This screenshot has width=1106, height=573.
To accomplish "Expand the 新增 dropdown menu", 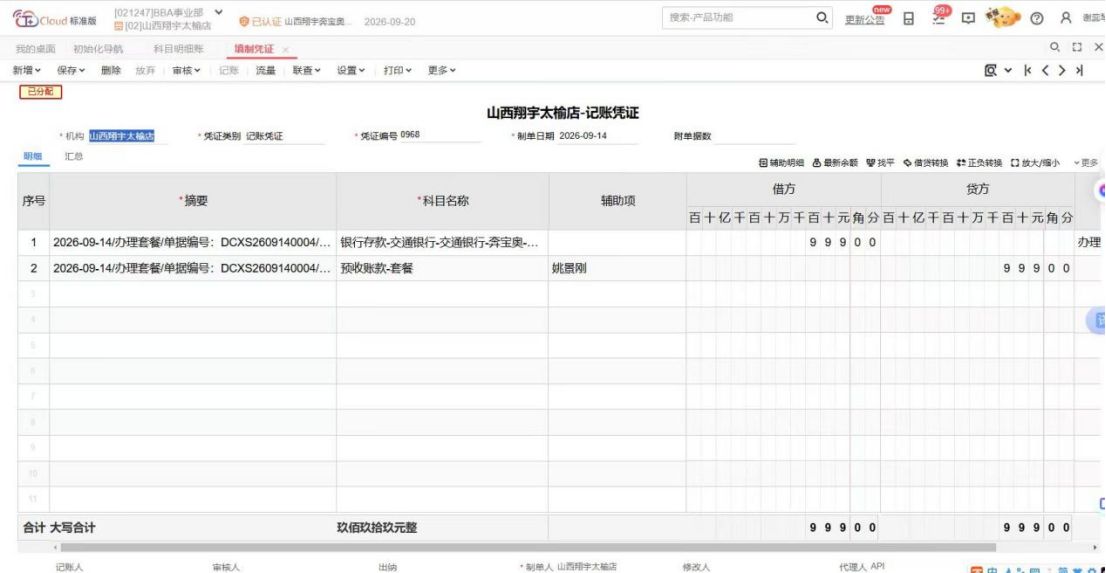I will tap(27, 70).
